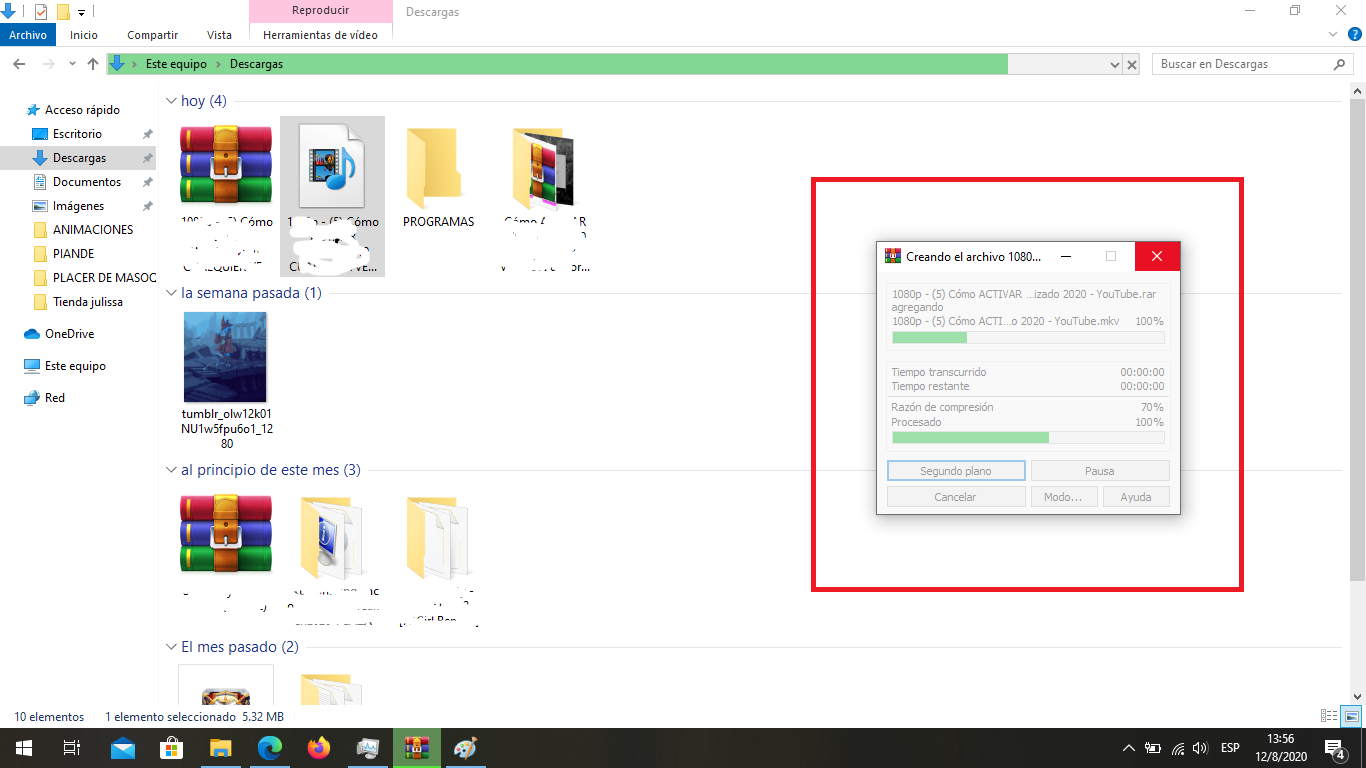
Task: Collapse the al principio de este mes group
Action: coord(171,470)
